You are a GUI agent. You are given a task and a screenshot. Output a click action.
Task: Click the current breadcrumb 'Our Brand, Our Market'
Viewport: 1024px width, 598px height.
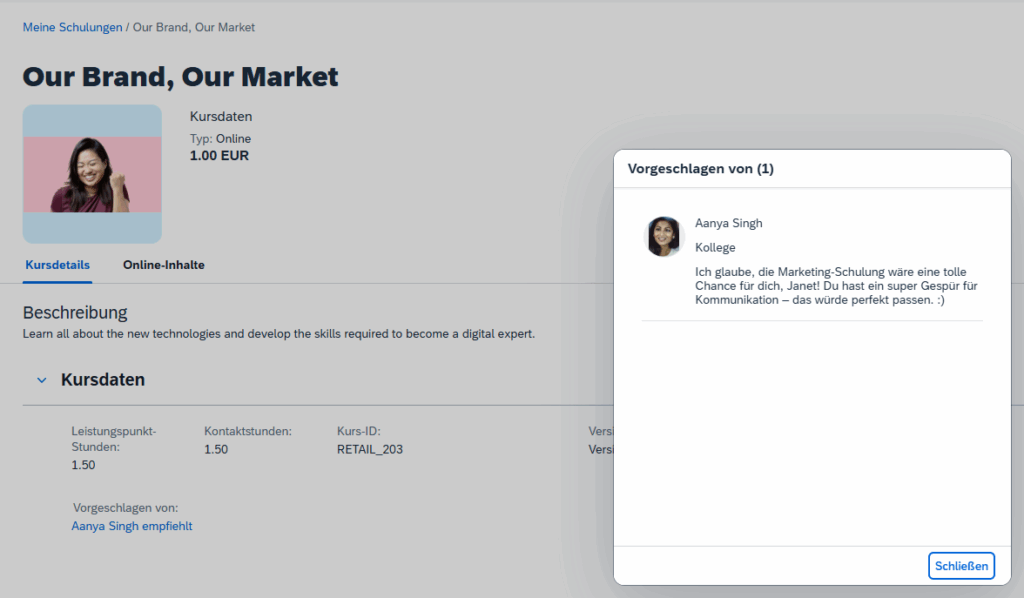193,27
